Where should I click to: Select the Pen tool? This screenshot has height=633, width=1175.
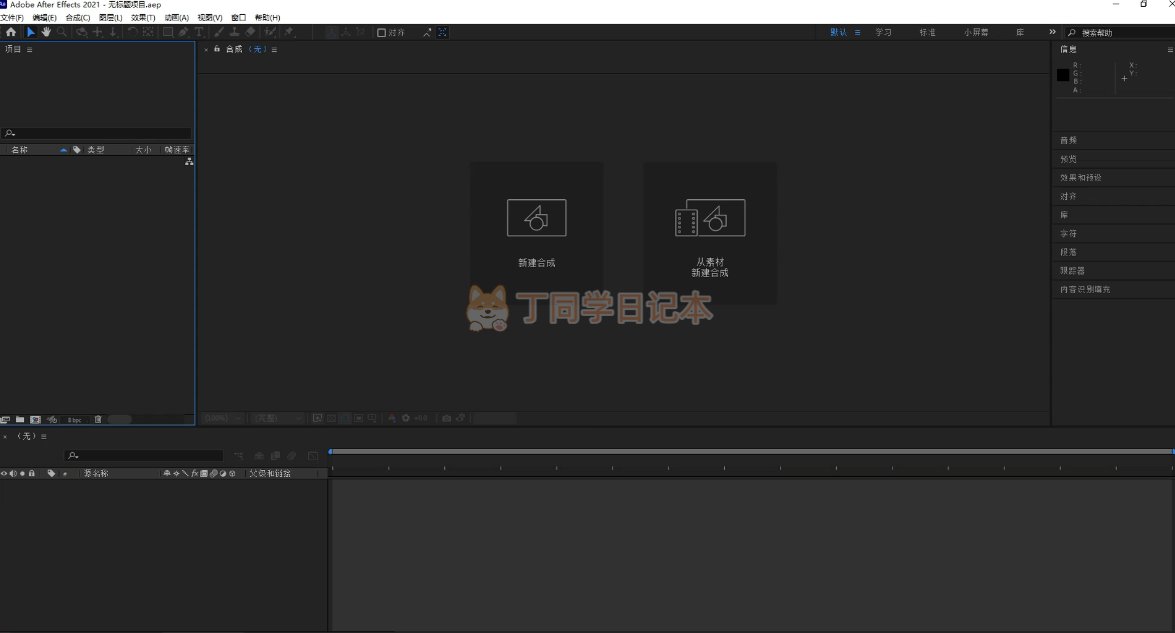tap(183, 32)
